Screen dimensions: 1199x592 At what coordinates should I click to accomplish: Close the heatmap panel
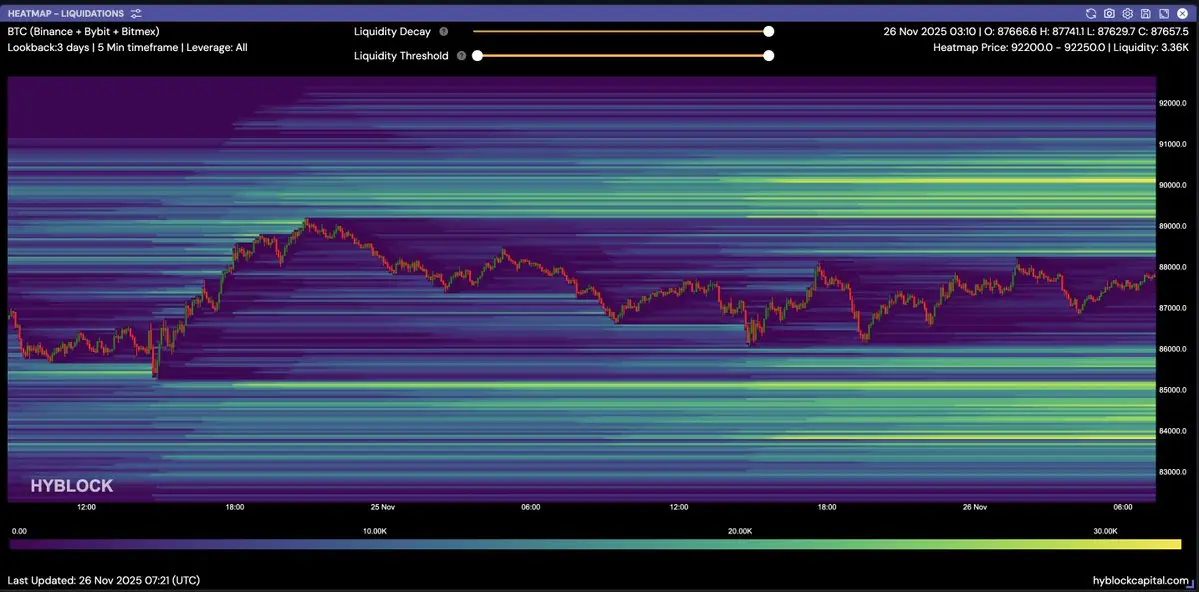(1182, 14)
